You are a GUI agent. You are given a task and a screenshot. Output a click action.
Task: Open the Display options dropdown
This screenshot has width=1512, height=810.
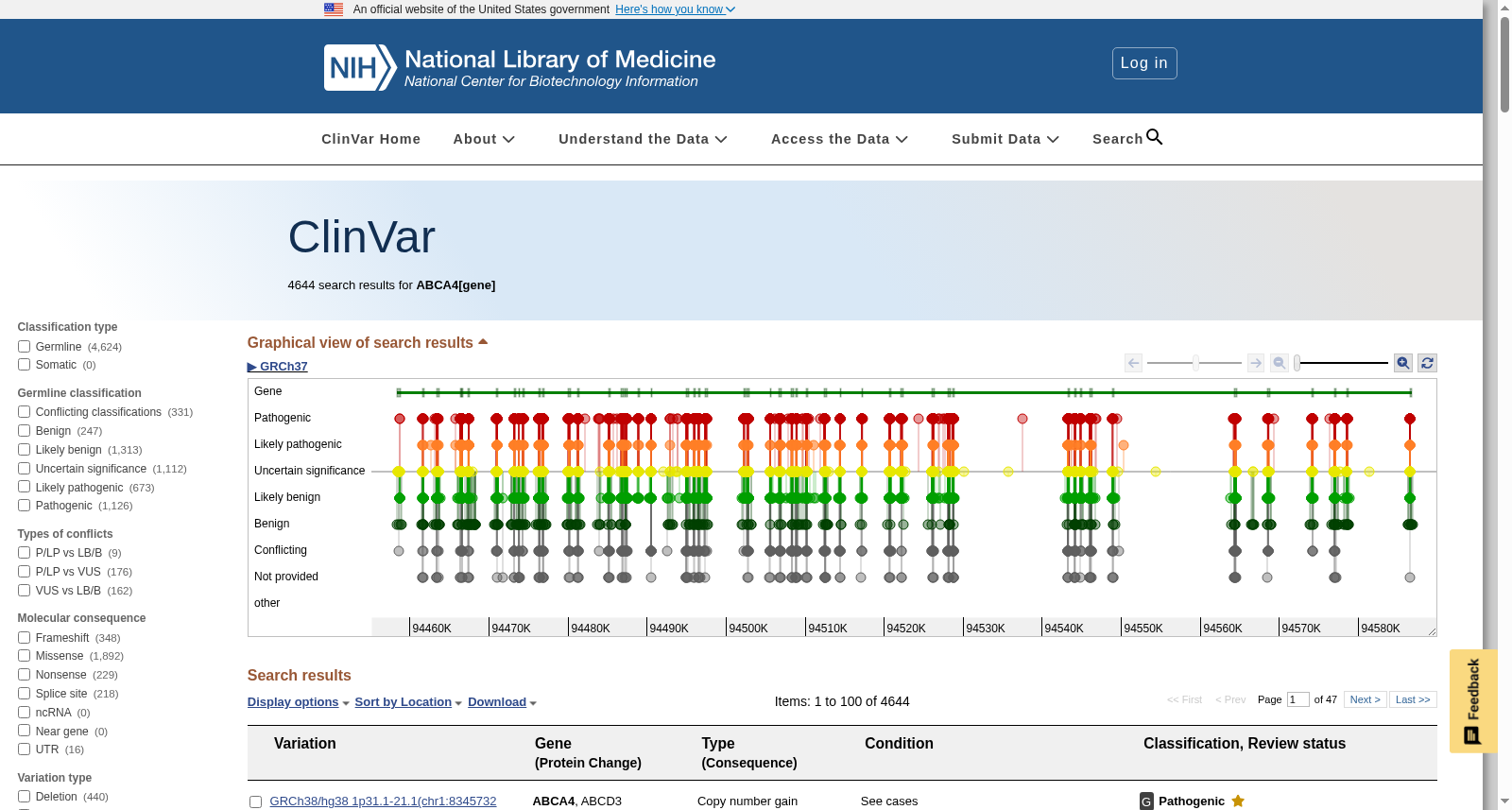pyautogui.click(x=298, y=702)
